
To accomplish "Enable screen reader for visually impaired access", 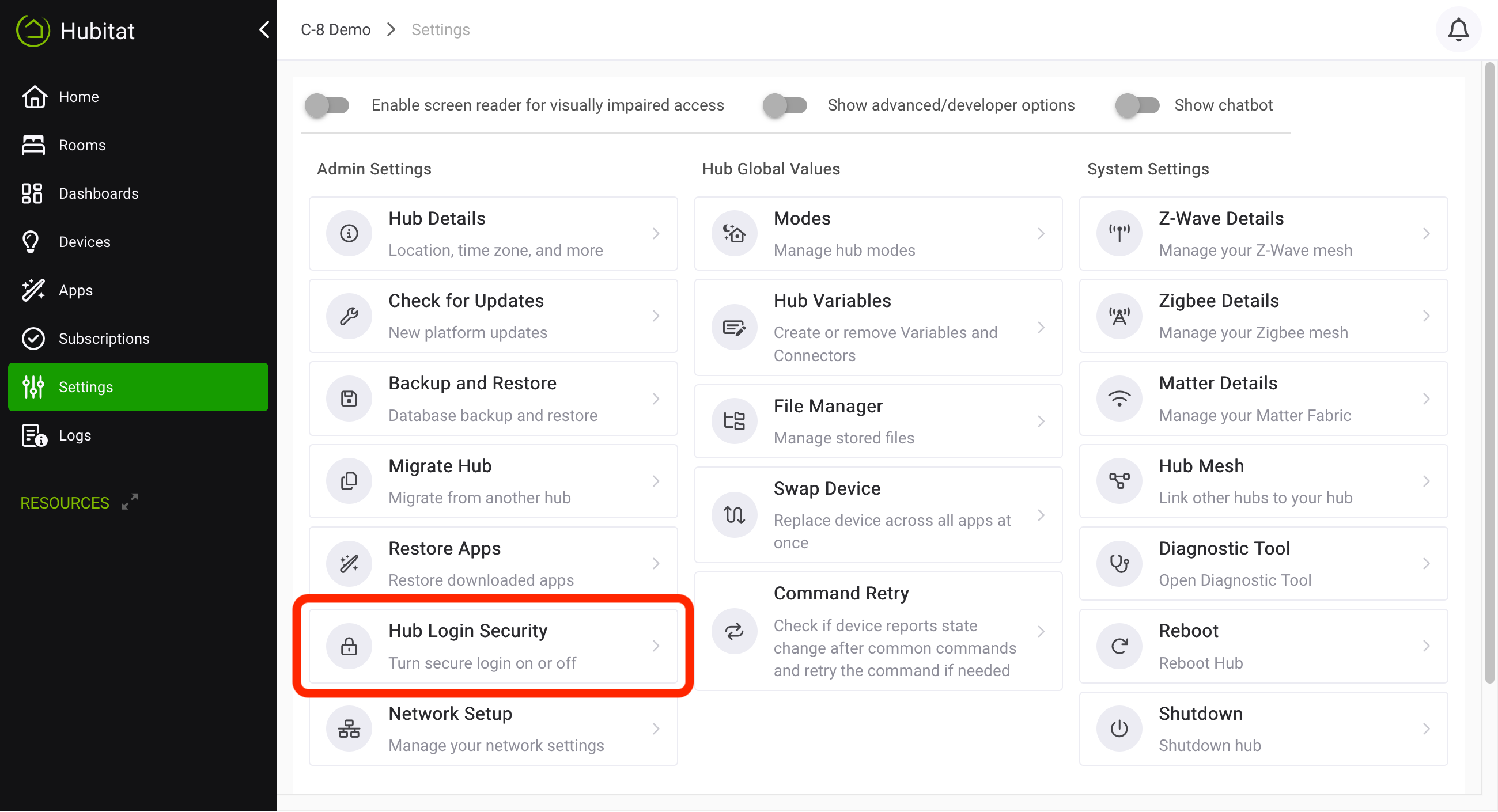I will [x=327, y=105].
